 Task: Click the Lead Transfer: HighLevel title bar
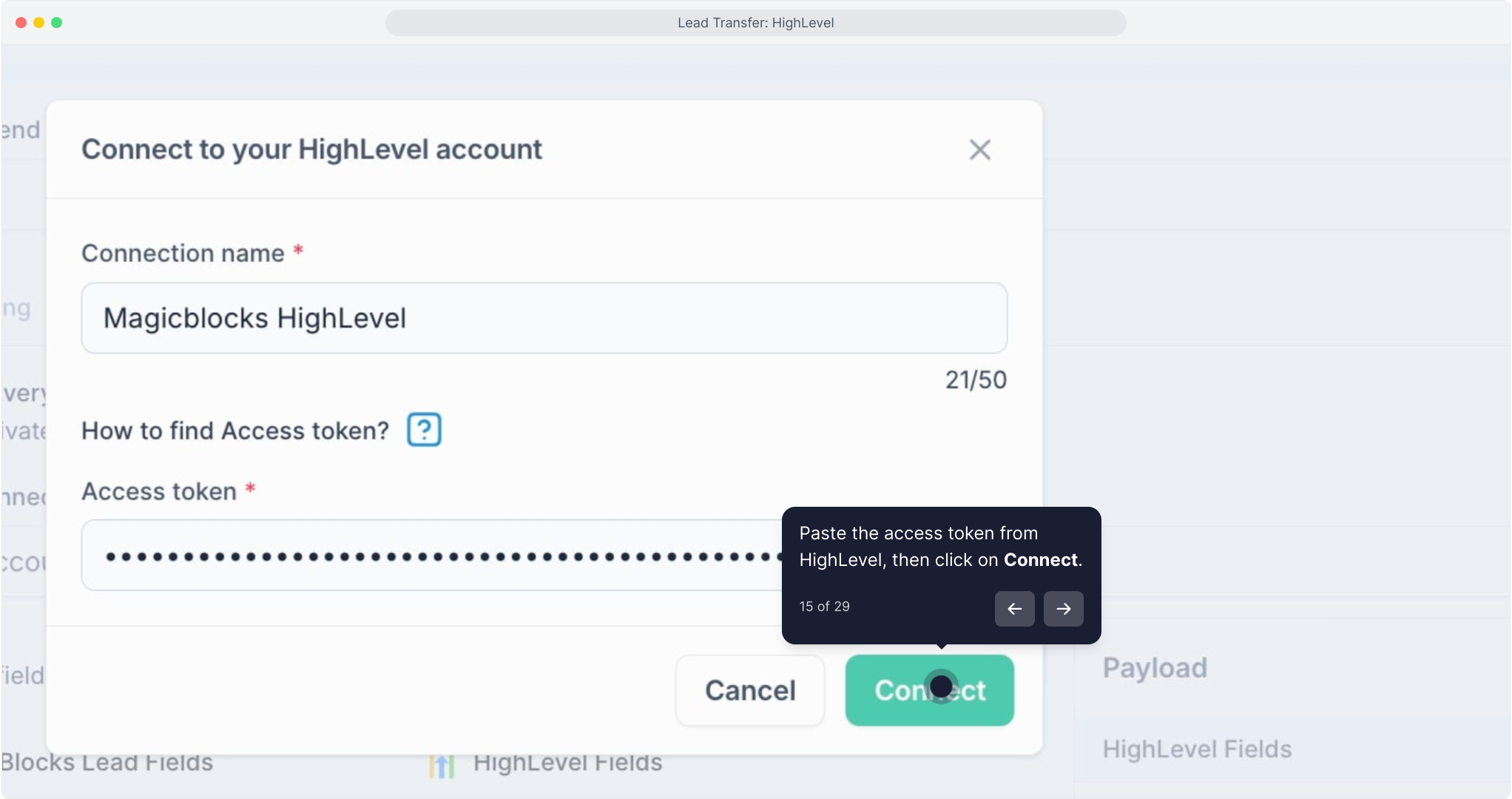tap(755, 23)
